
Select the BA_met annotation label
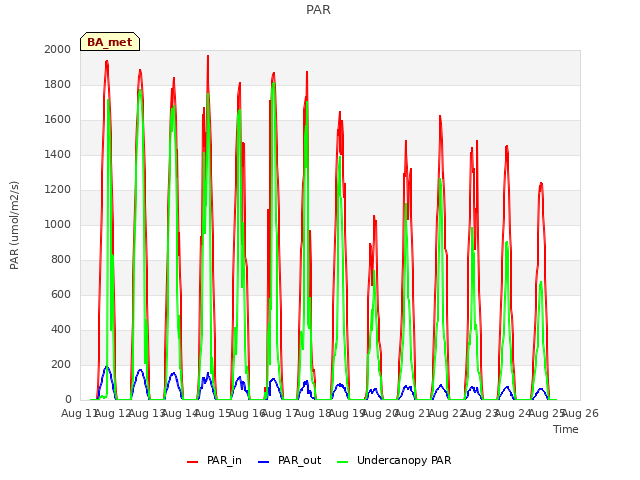point(110,42)
